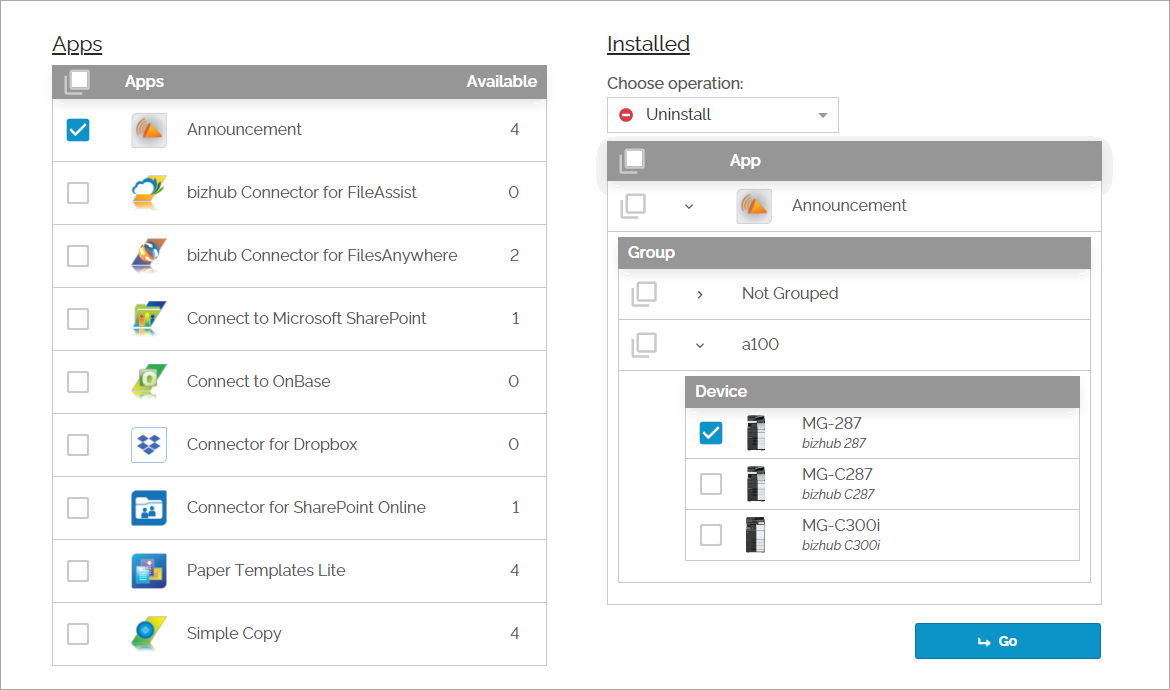Check the Paper Templates Lite checkbox
The image size is (1170, 690).
tap(78, 571)
